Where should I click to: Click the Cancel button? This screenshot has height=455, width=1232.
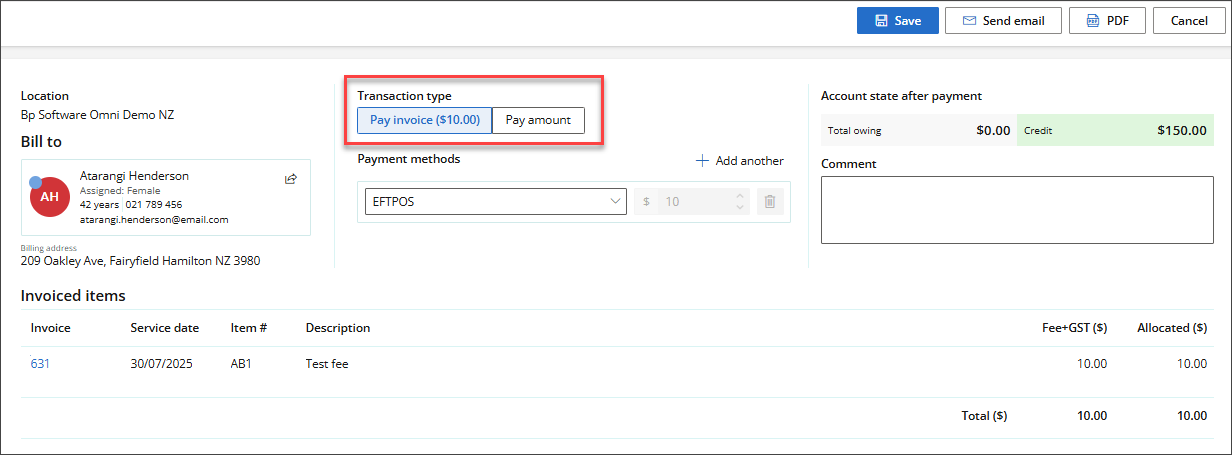point(1189,21)
